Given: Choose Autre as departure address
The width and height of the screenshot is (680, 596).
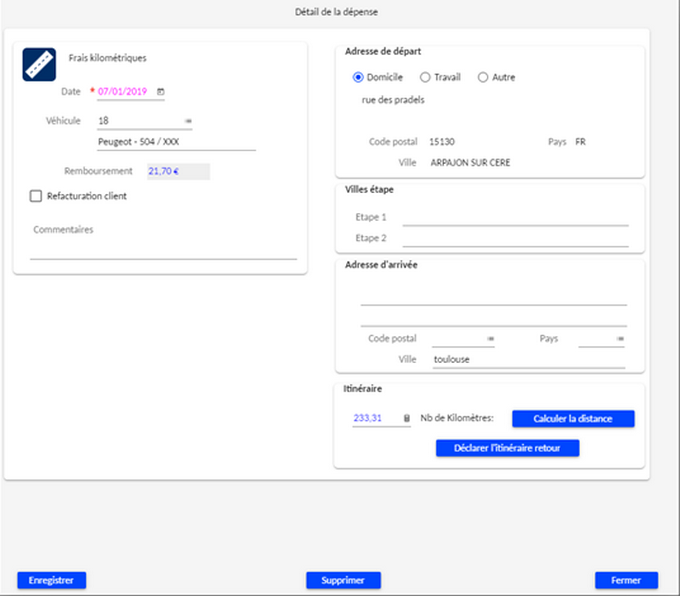Looking at the screenshot, I should point(484,77).
